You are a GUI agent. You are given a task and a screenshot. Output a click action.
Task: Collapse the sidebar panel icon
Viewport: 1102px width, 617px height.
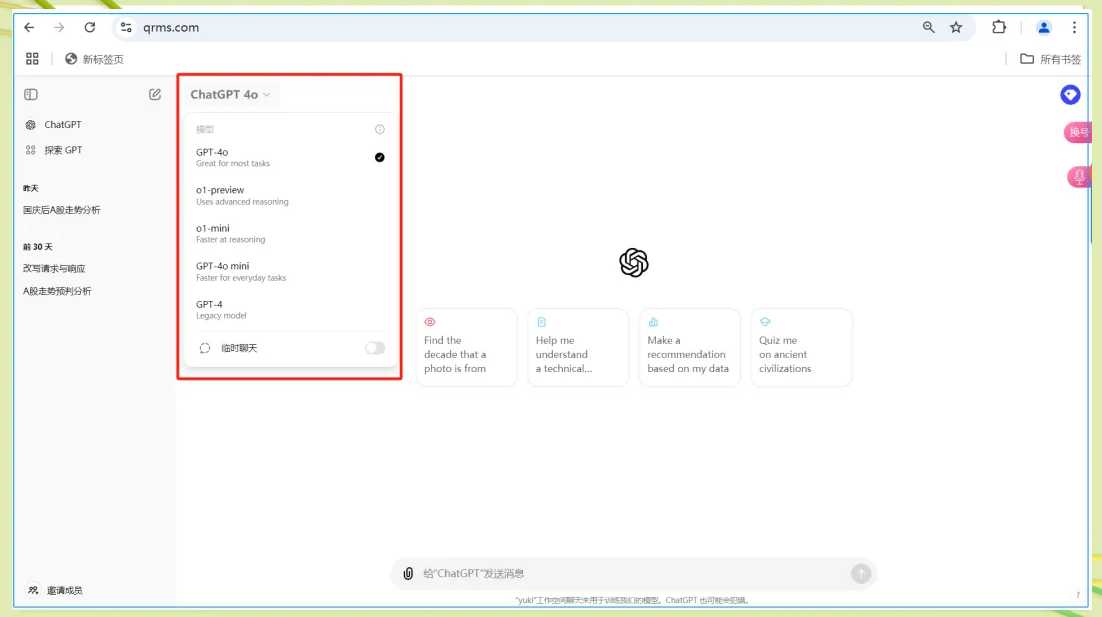pos(31,94)
